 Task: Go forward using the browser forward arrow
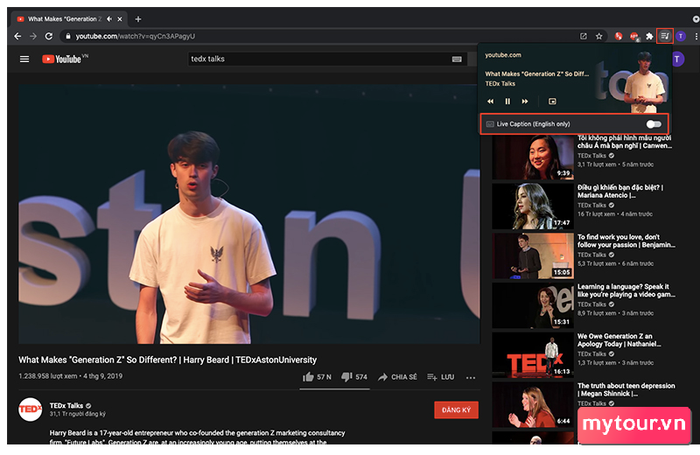pos(33,36)
